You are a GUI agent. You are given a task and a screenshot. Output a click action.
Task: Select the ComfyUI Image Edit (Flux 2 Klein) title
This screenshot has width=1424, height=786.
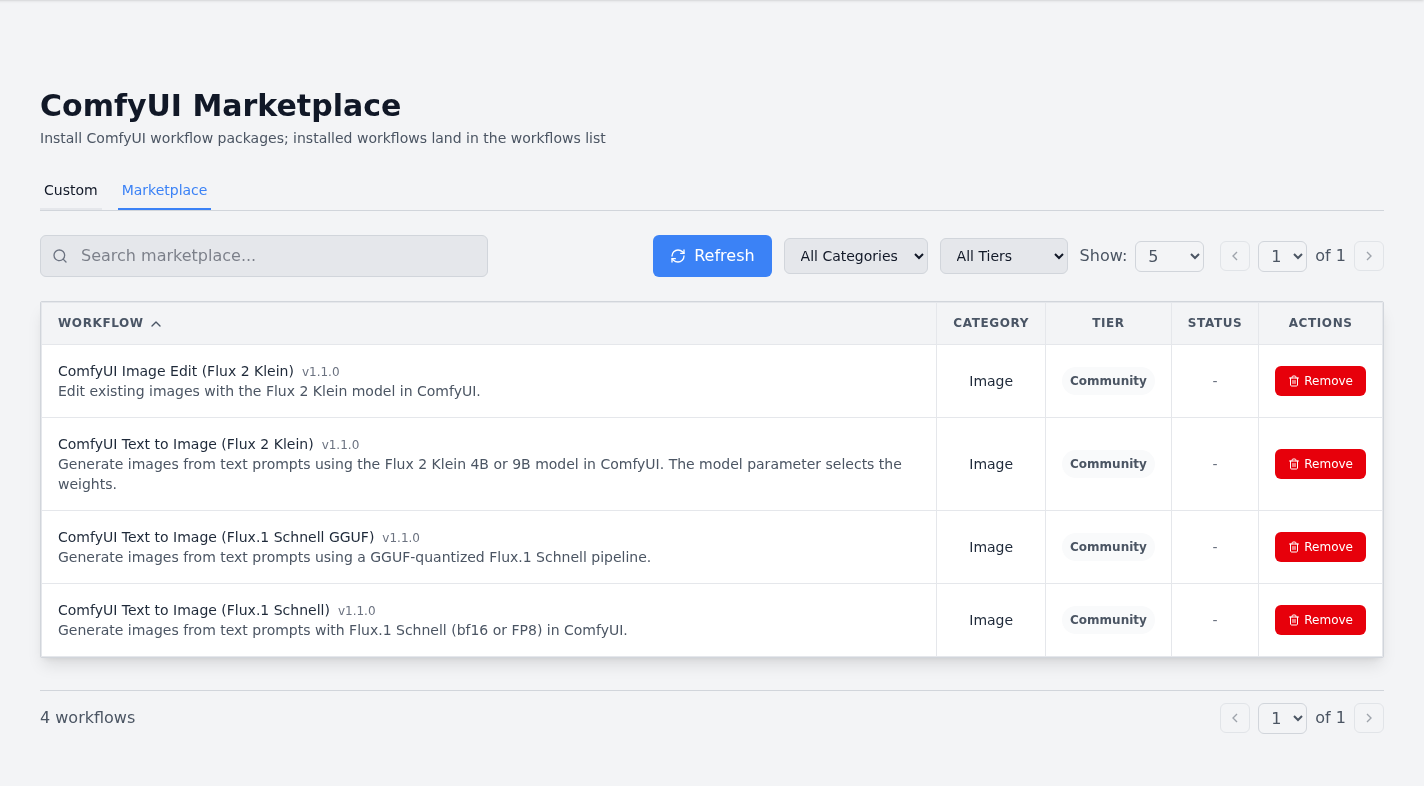tap(176, 371)
